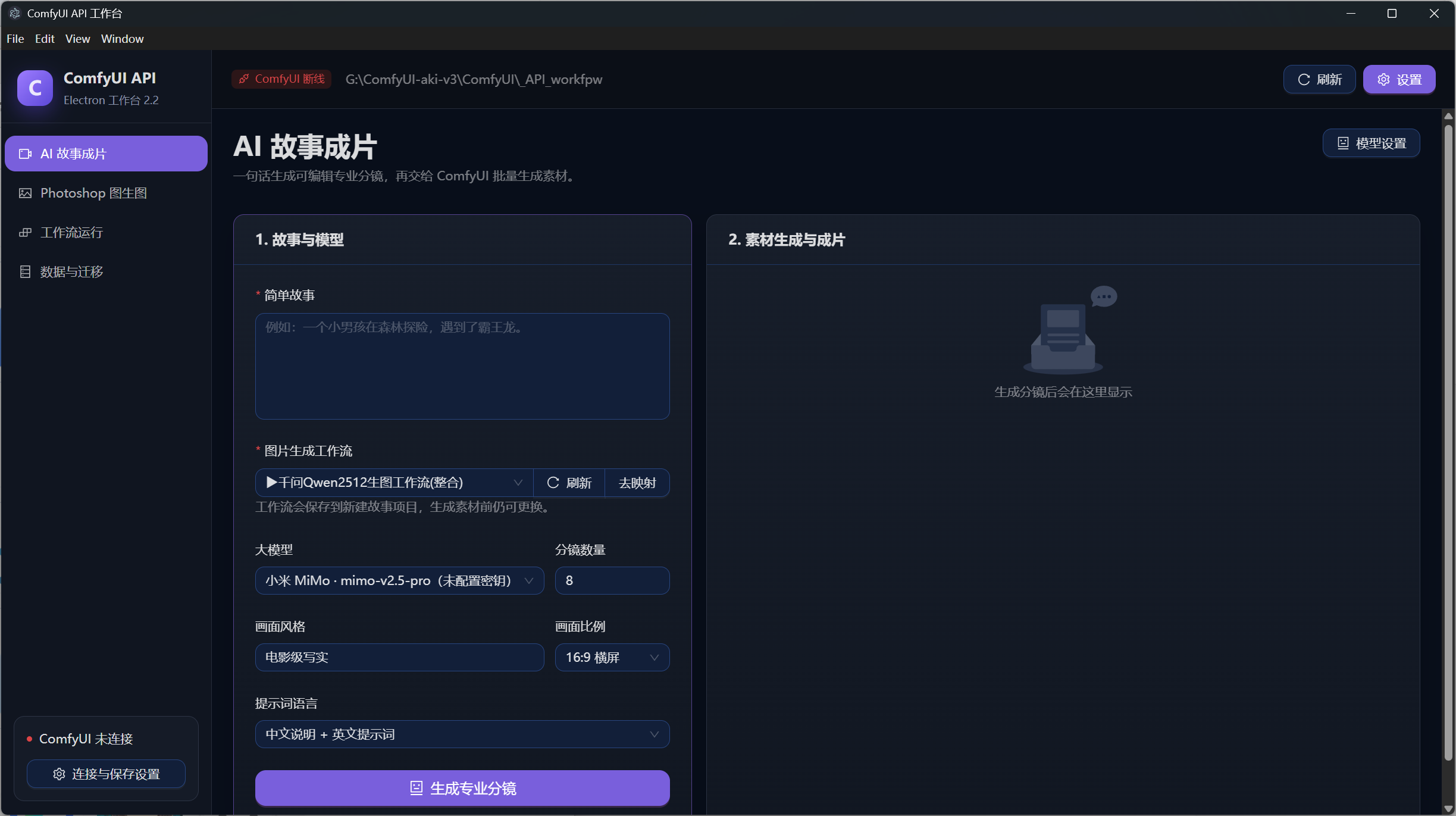Image resolution: width=1456 pixels, height=816 pixels.
Task: Click the camera icon beside AI 故事成片
Action: pyautogui.click(x=25, y=154)
